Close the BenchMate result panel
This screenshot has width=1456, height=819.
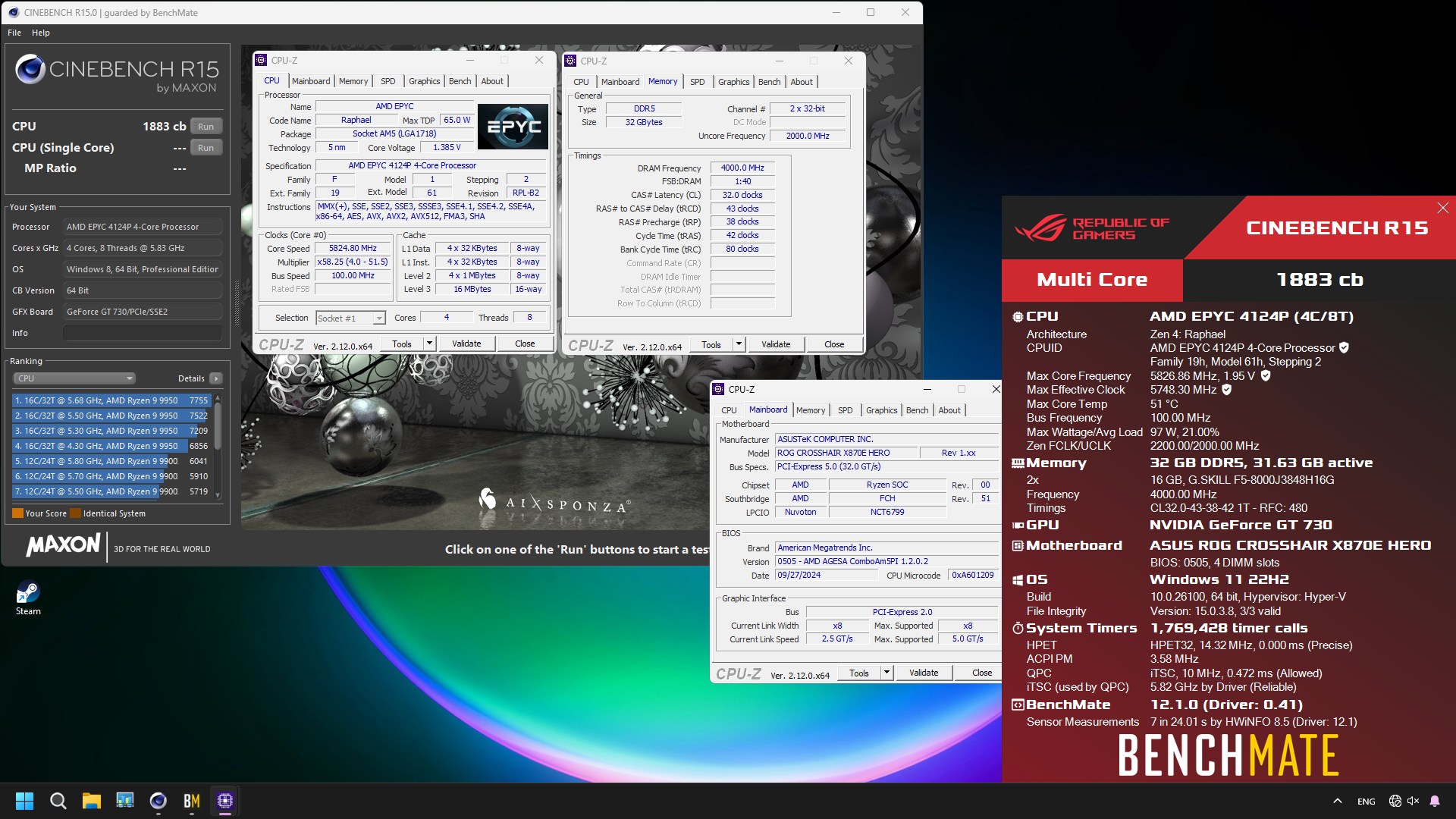(x=1442, y=208)
